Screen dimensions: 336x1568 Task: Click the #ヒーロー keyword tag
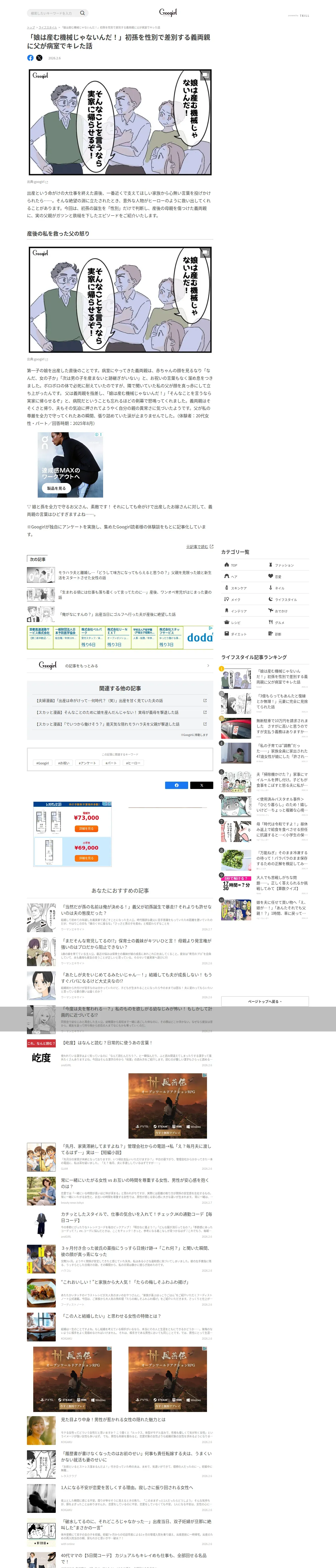coord(133,763)
